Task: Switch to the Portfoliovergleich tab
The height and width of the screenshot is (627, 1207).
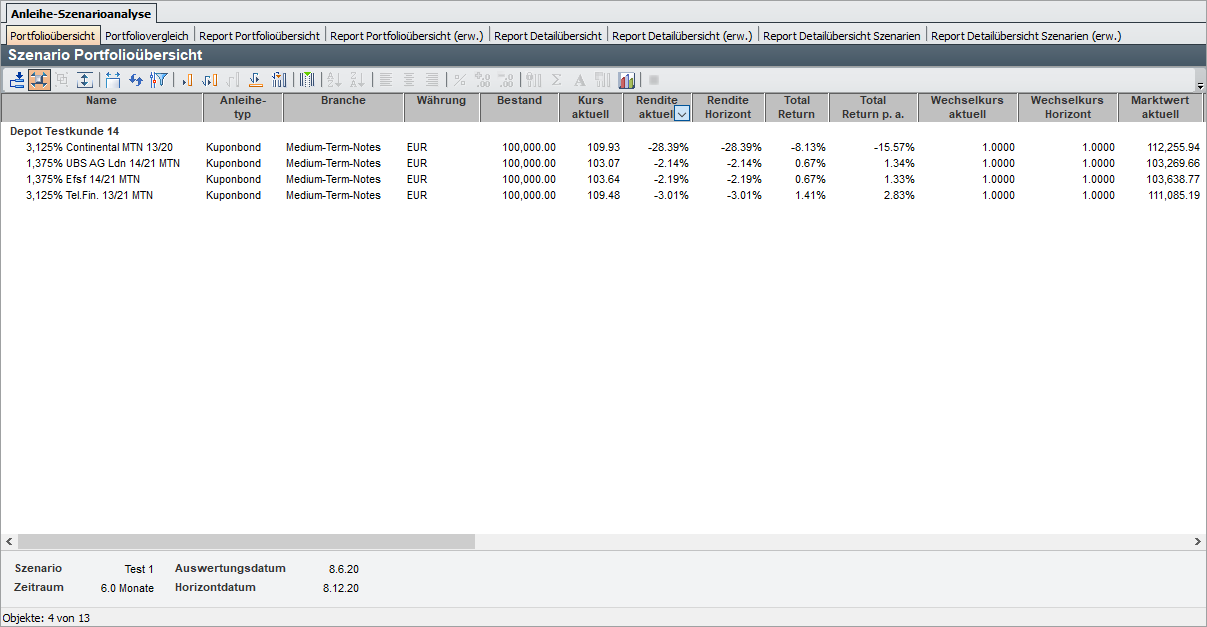Action: point(147,36)
